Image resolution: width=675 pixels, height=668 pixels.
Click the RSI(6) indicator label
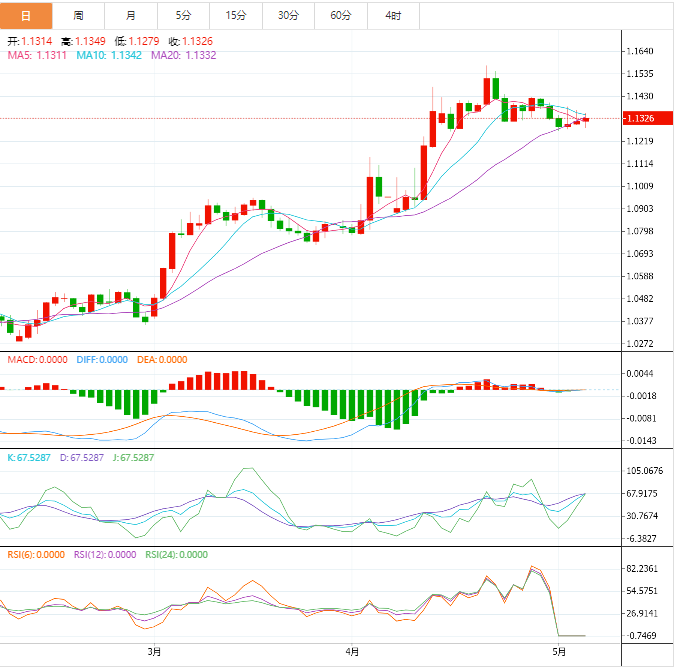click(x=35, y=554)
